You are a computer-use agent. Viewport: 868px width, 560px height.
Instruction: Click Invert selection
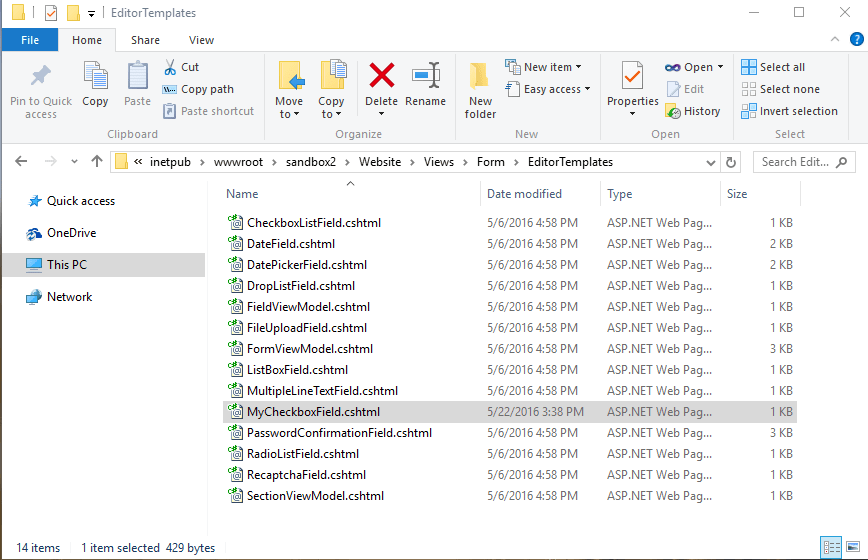pos(789,111)
